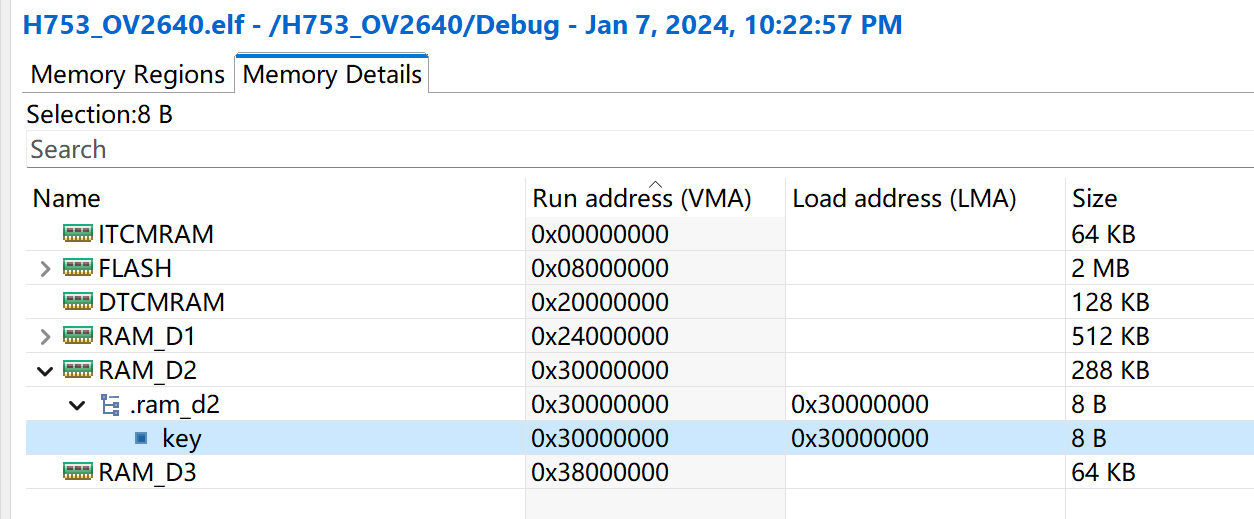Image resolution: width=1254 pixels, height=519 pixels.
Task: Select the key row's 8 B size cell
Action: 1088,438
